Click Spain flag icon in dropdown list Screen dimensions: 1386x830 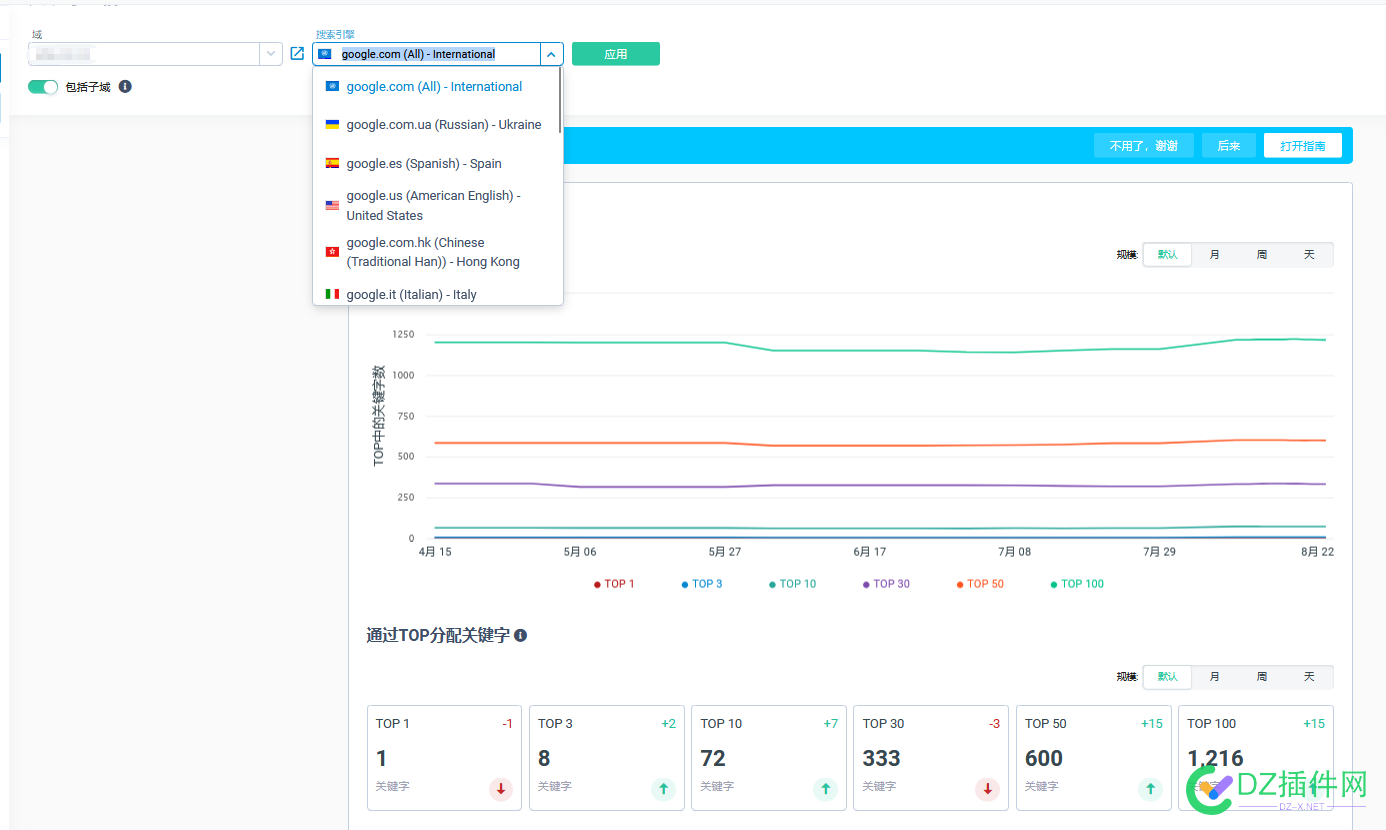pos(332,163)
